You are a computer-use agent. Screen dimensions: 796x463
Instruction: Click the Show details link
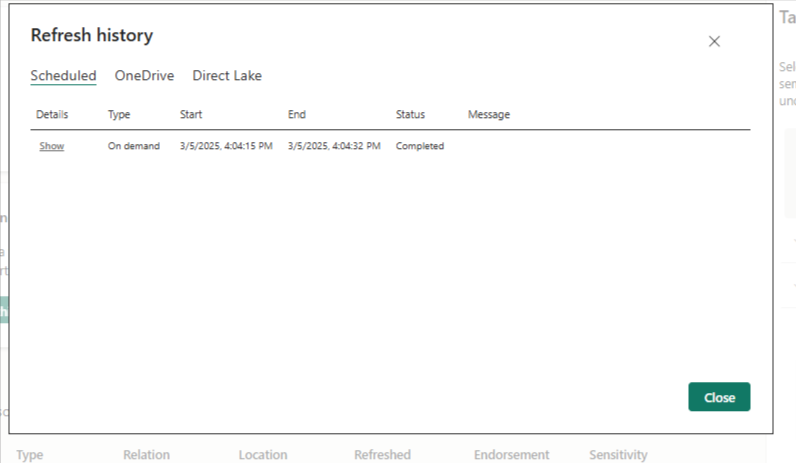coord(52,146)
